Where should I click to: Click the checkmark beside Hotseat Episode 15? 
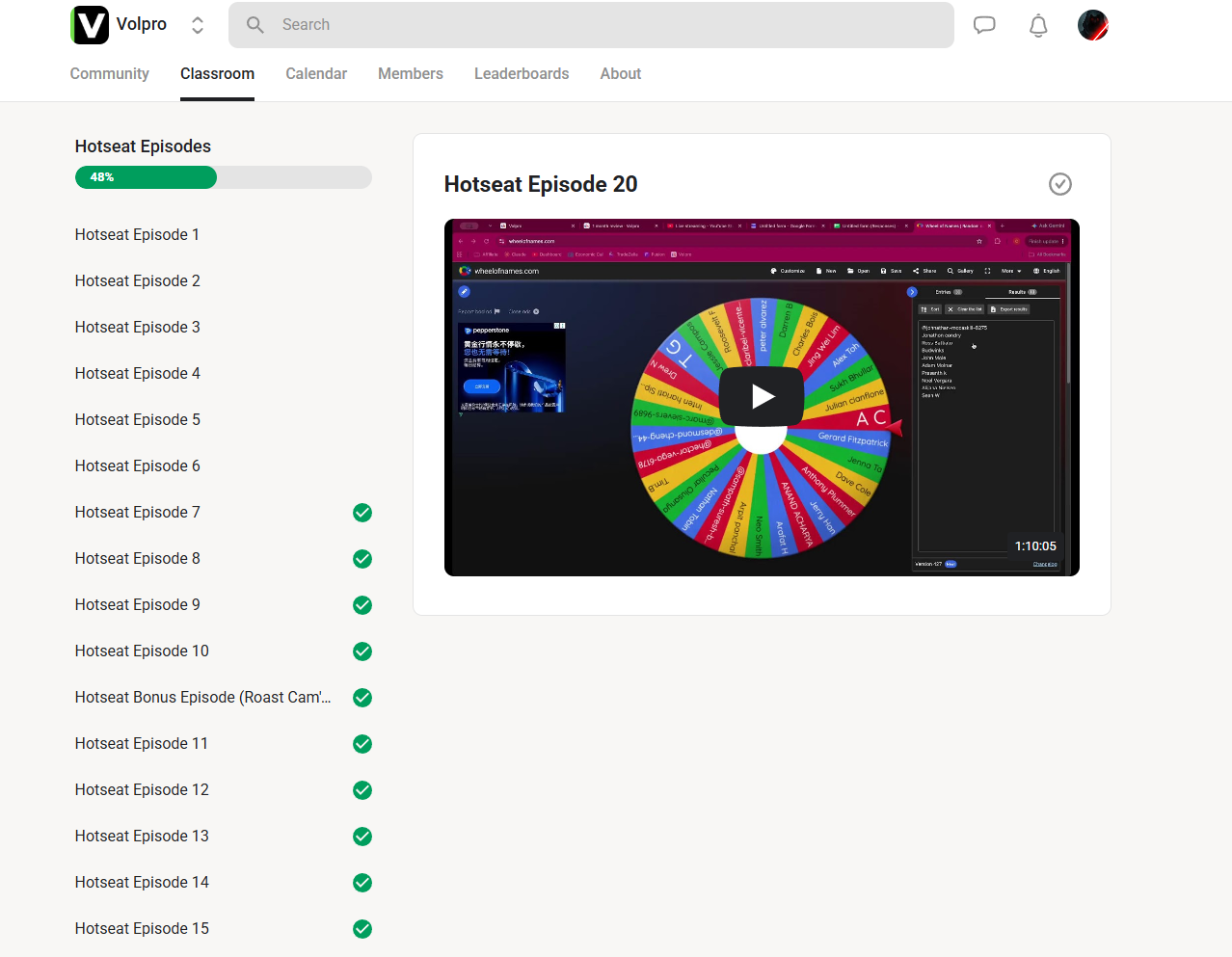coord(362,929)
